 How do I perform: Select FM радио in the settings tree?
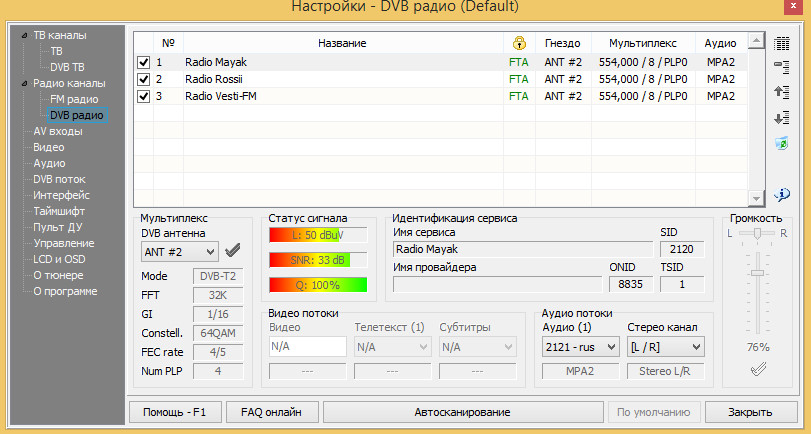pyautogui.click(x=74, y=100)
